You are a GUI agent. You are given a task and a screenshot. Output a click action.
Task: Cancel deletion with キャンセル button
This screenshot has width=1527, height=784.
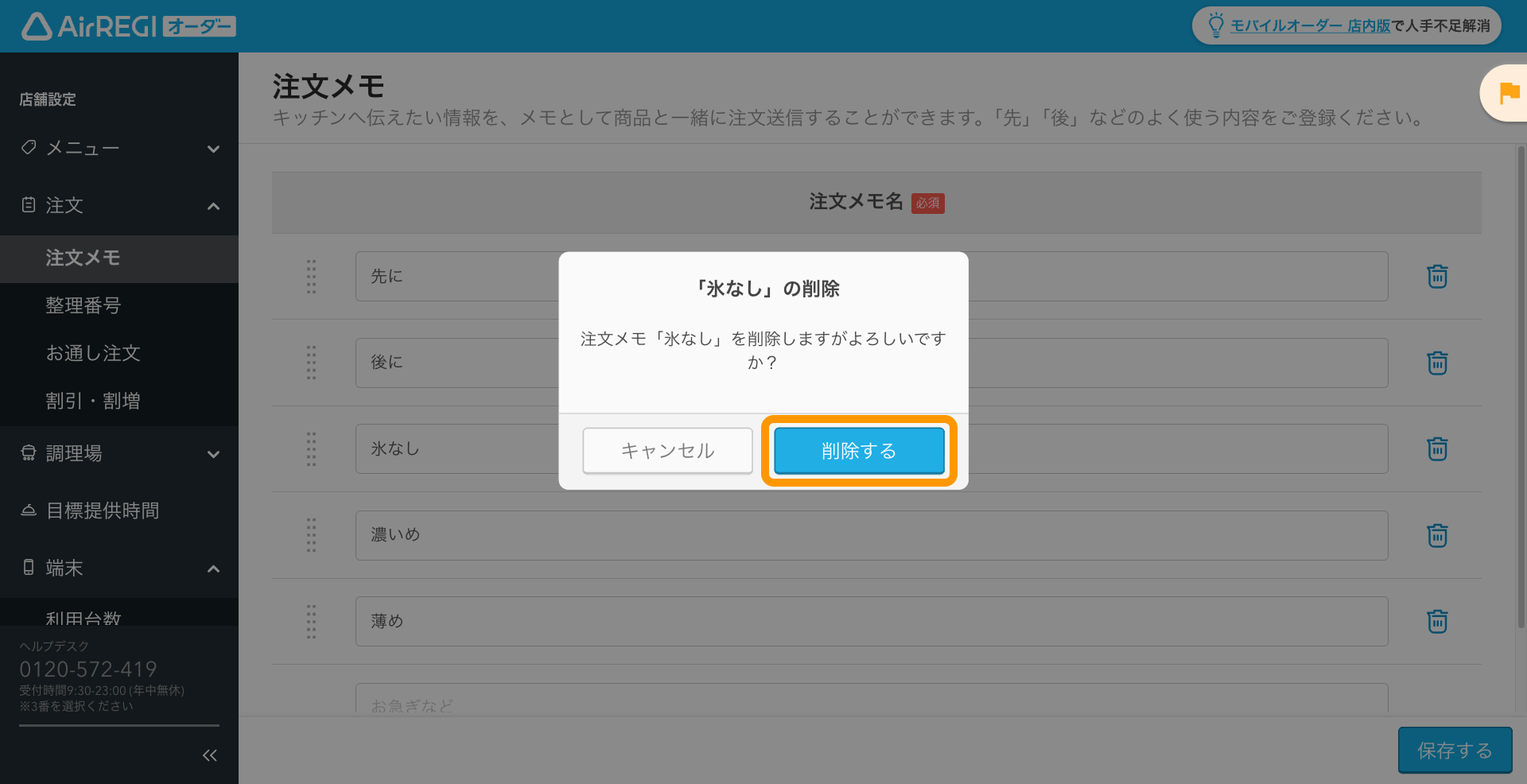tap(667, 451)
